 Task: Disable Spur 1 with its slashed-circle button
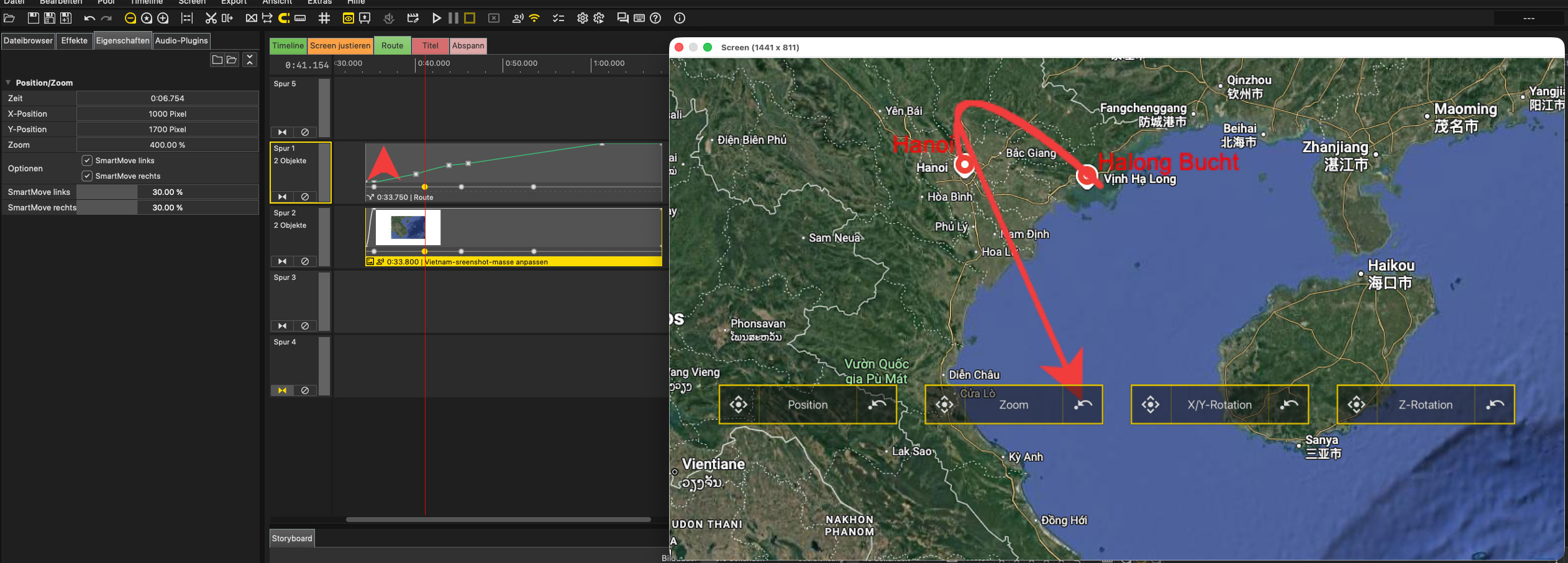[x=305, y=197]
